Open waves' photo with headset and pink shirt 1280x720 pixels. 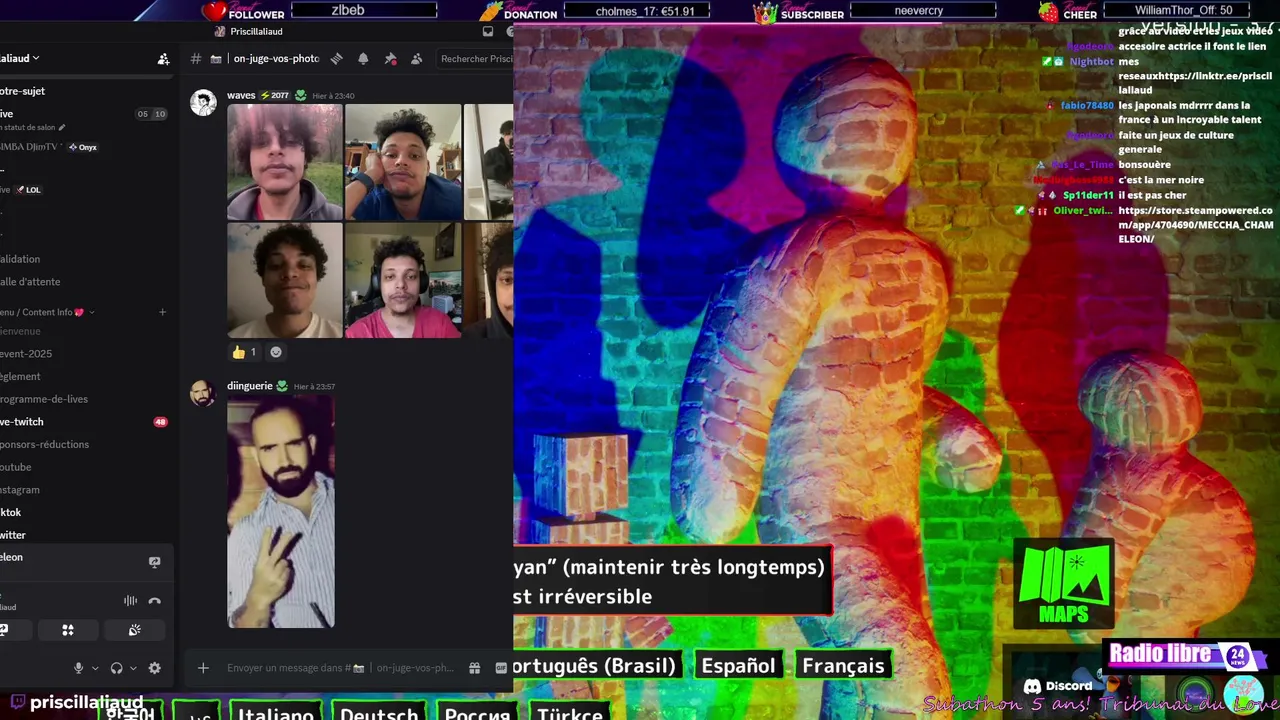(x=403, y=280)
